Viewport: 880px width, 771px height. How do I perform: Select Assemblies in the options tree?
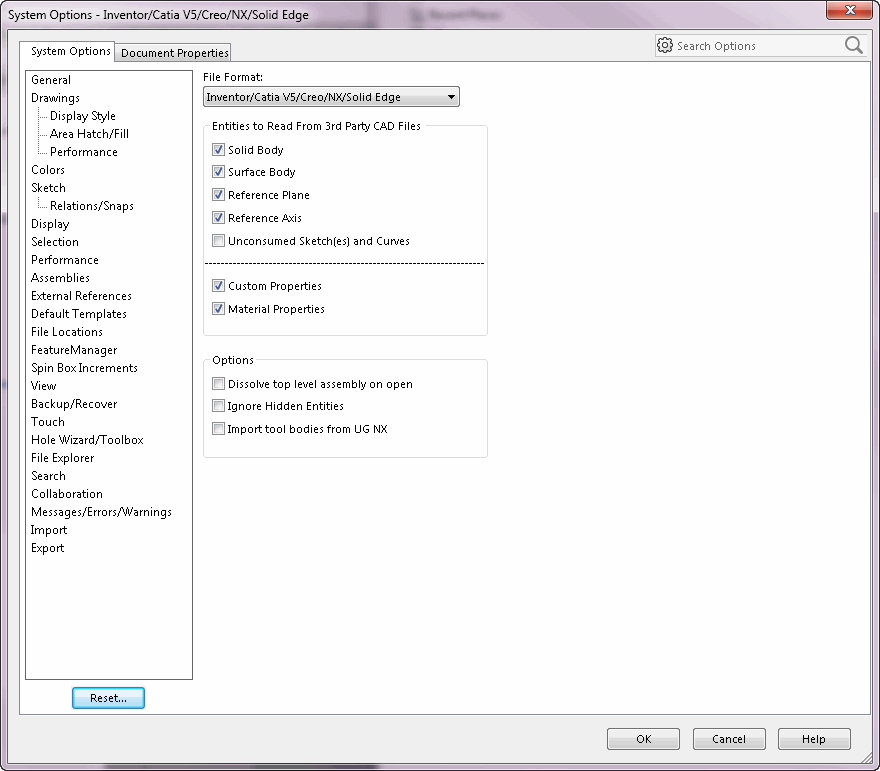pos(60,277)
